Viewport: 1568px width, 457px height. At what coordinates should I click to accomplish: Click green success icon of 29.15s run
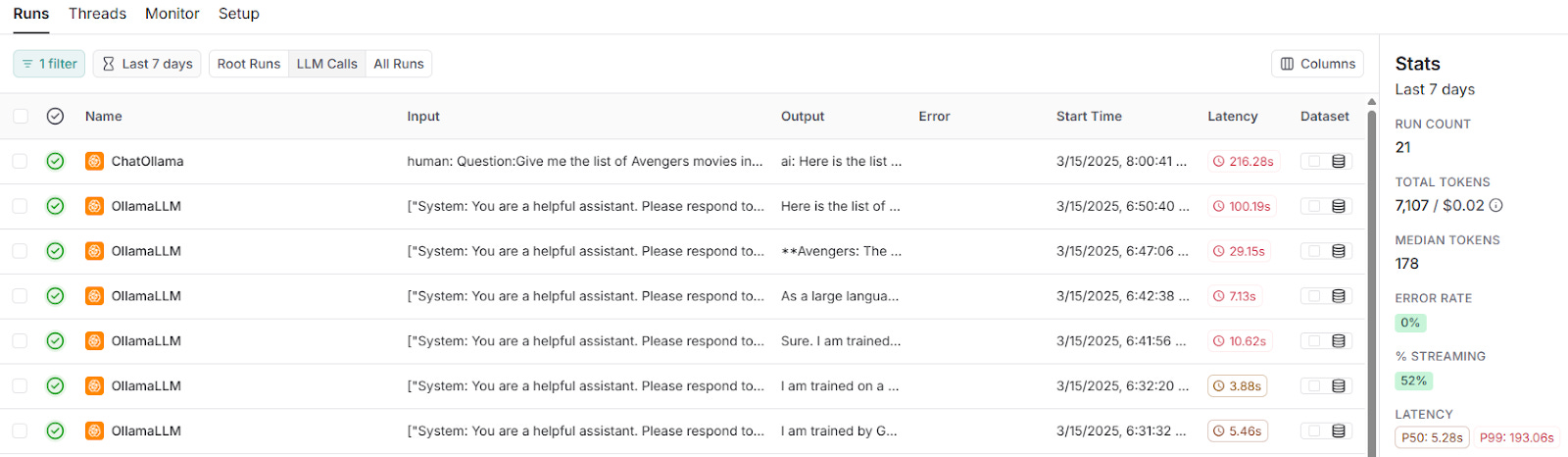tap(55, 251)
